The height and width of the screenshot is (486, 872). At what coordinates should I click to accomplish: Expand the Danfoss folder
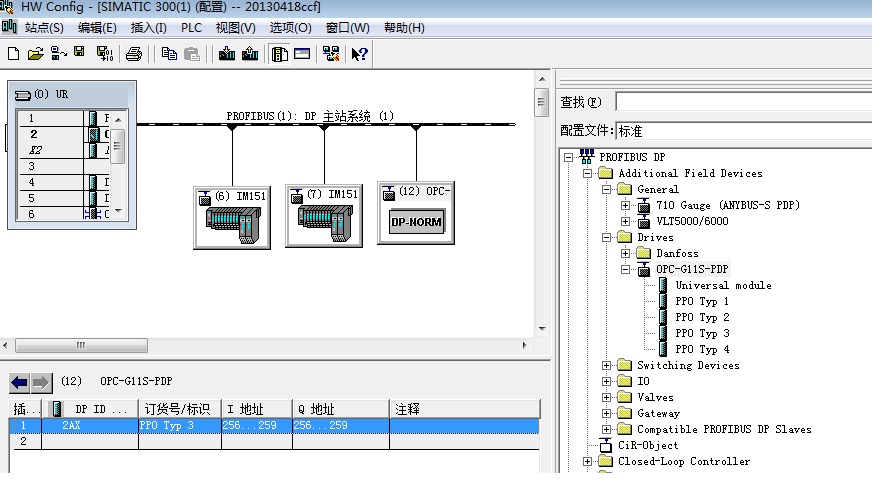tap(626, 254)
